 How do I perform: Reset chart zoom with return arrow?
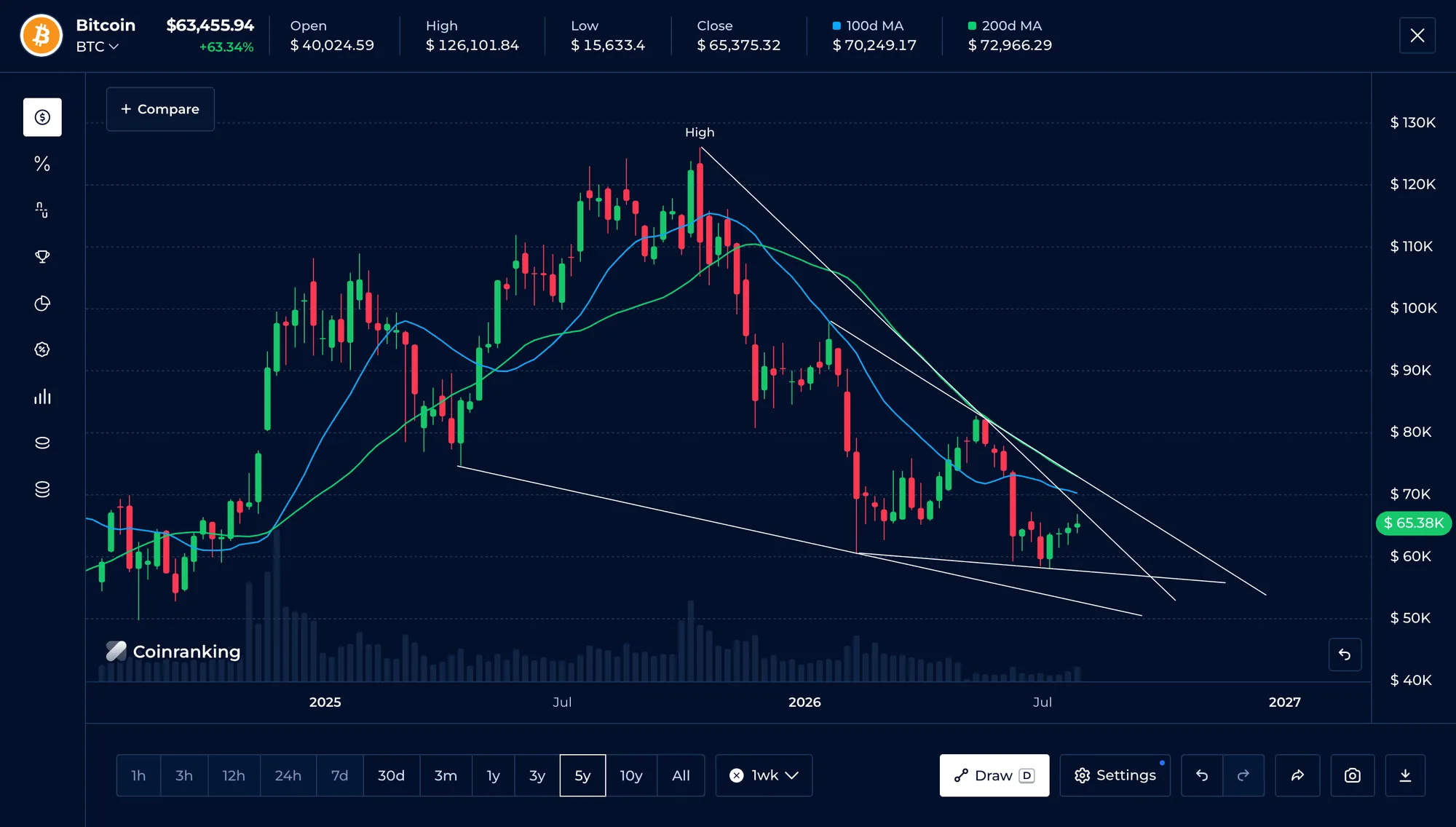[x=1345, y=654]
